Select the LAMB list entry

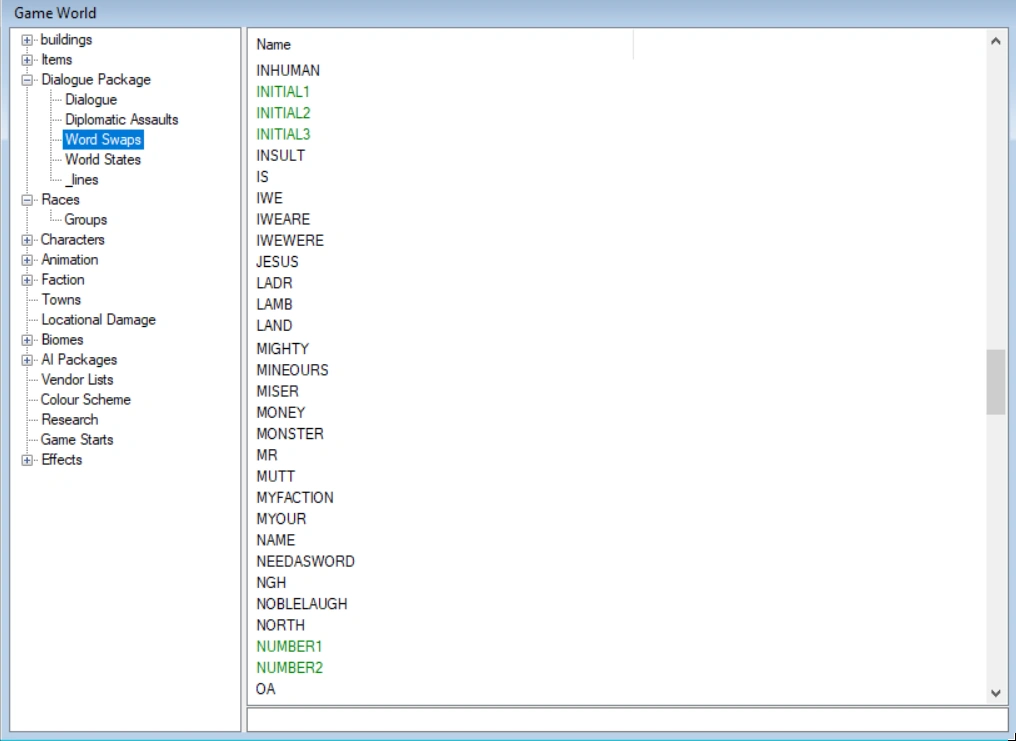pyautogui.click(x=274, y=305)
